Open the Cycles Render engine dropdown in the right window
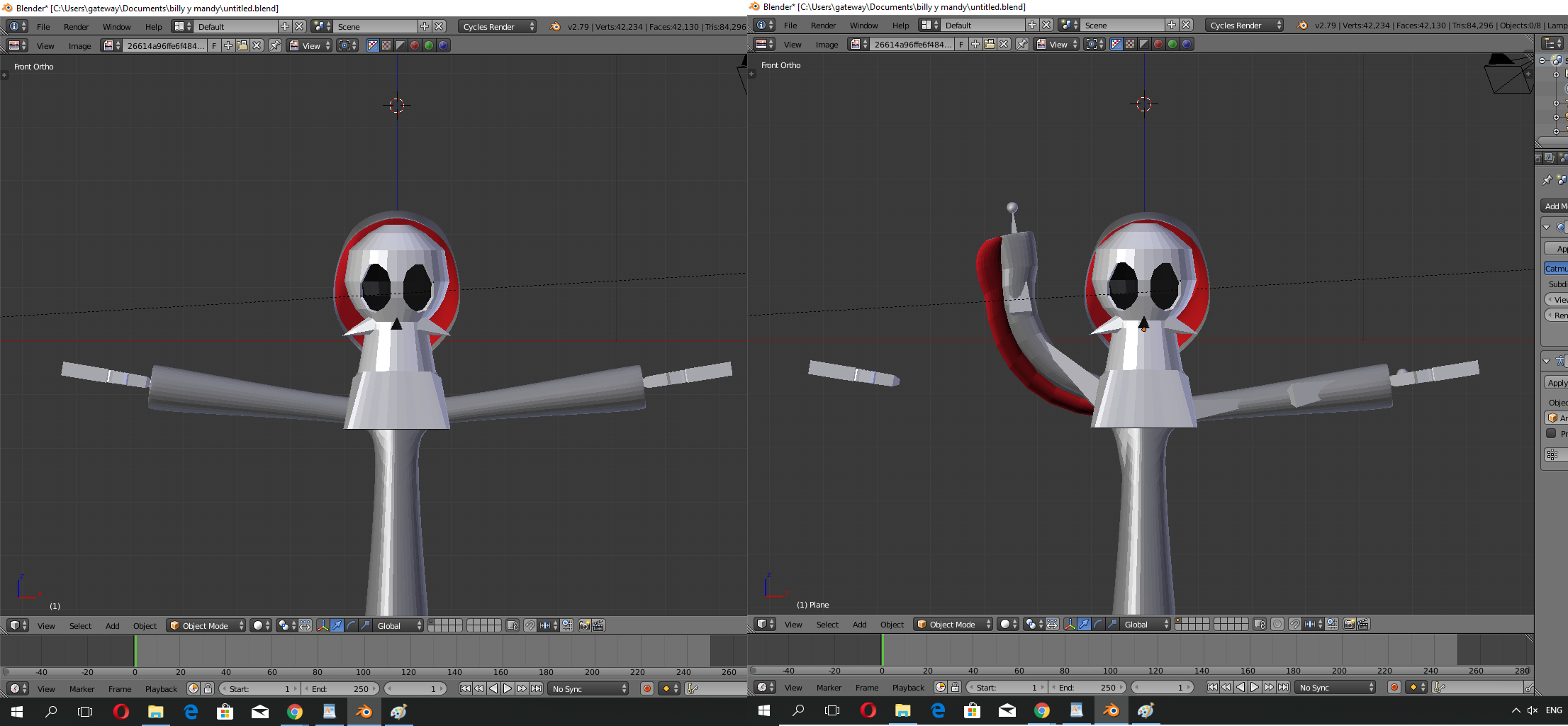Viewport: 1568px width, 726px height. (x=1245, y=26)
